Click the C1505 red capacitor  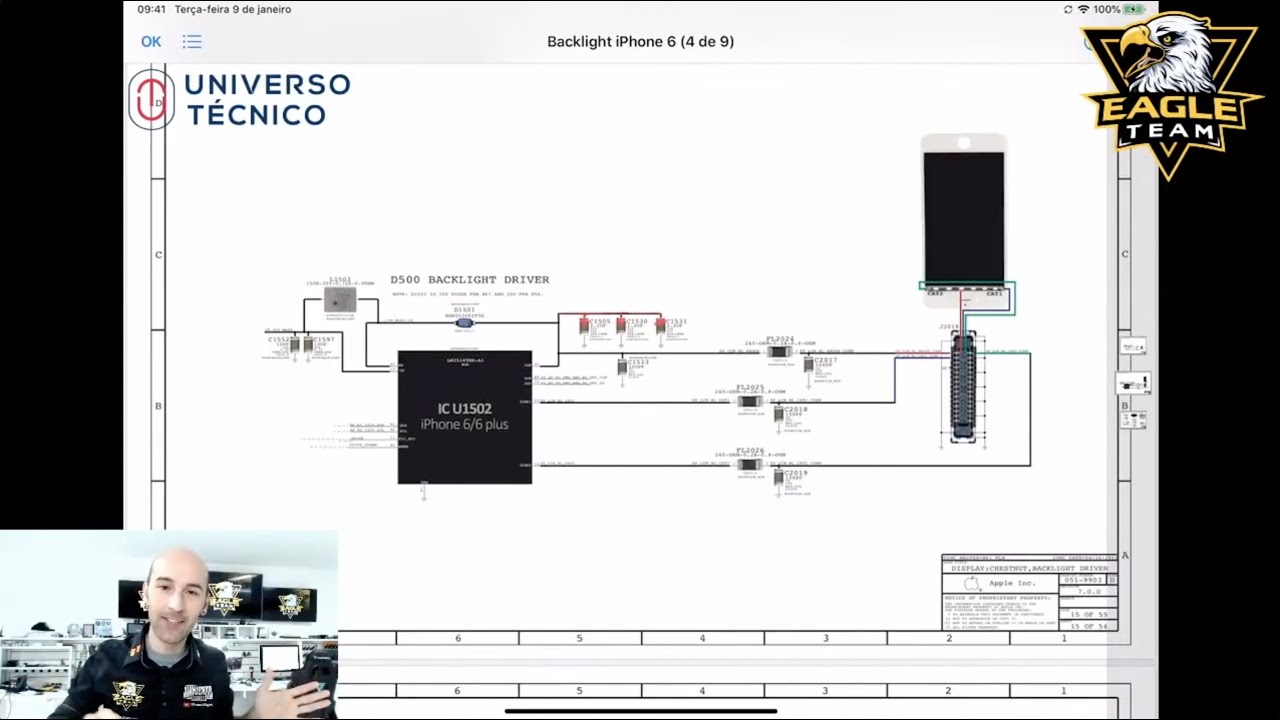coord(584,326)
